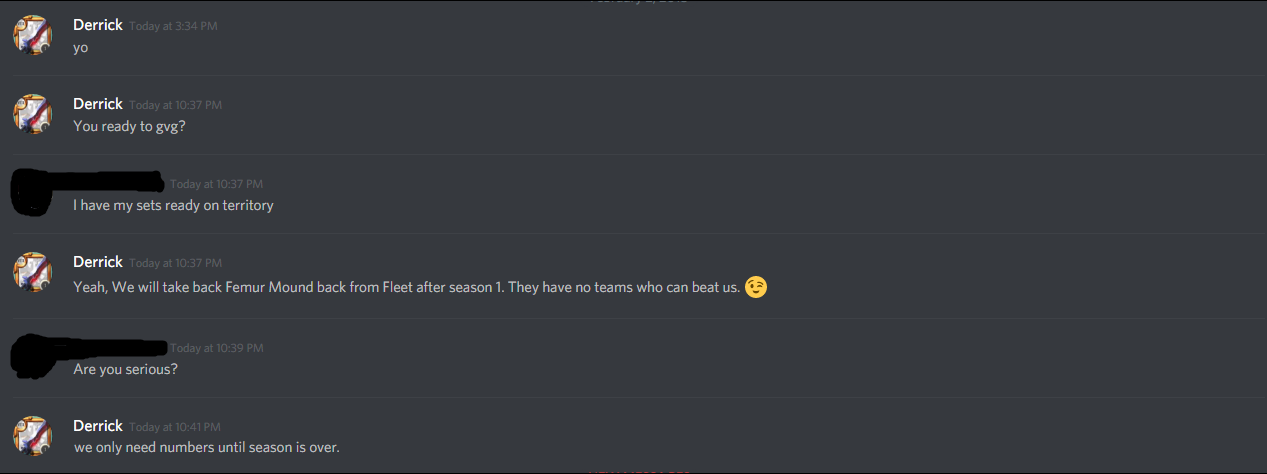Open Derrick's avatar beside the "yo" message
The height and width of the screenshot is (474, 1267).
(32, 35)
